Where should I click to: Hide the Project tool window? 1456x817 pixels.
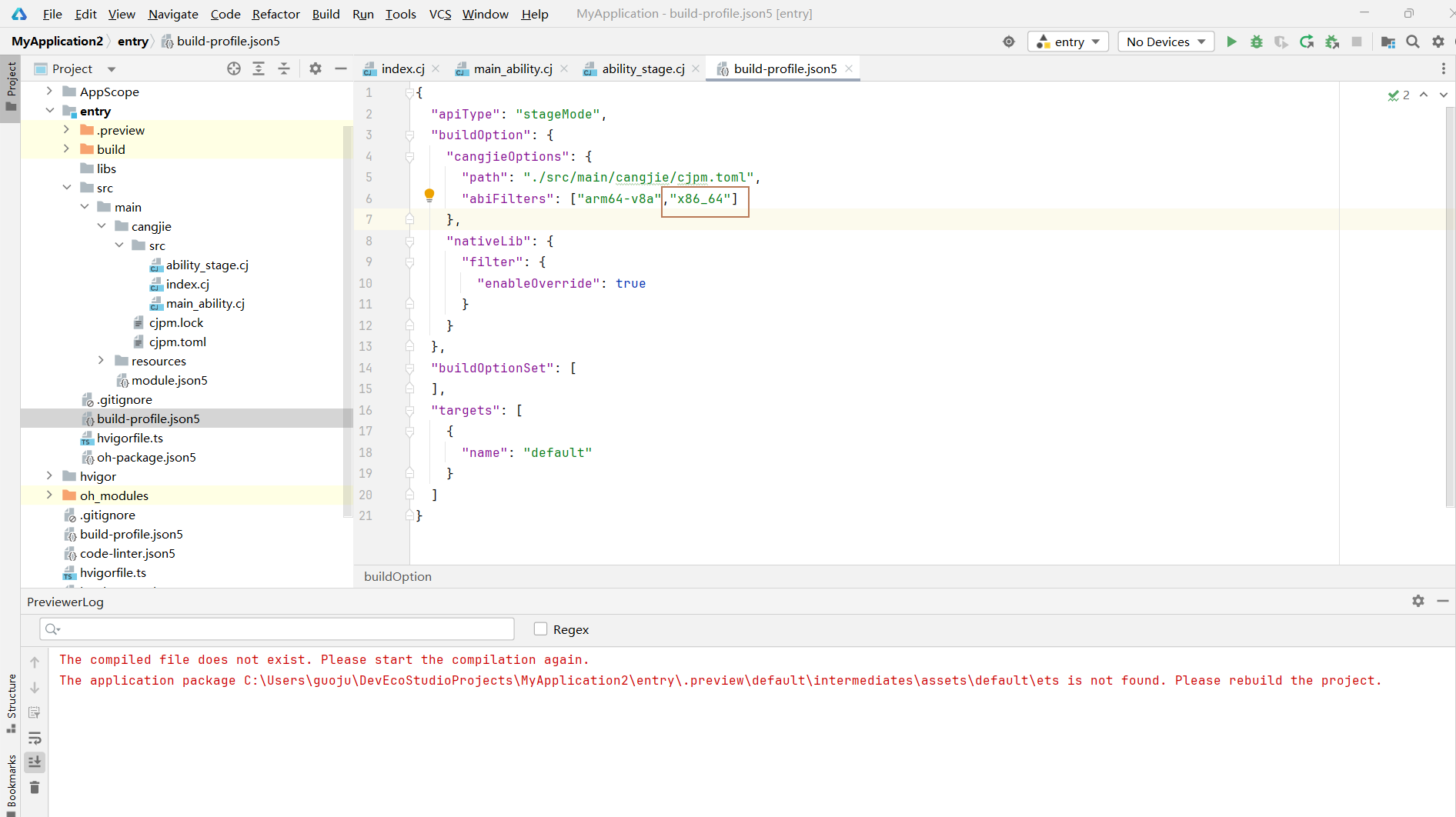(x=341, y=68)
